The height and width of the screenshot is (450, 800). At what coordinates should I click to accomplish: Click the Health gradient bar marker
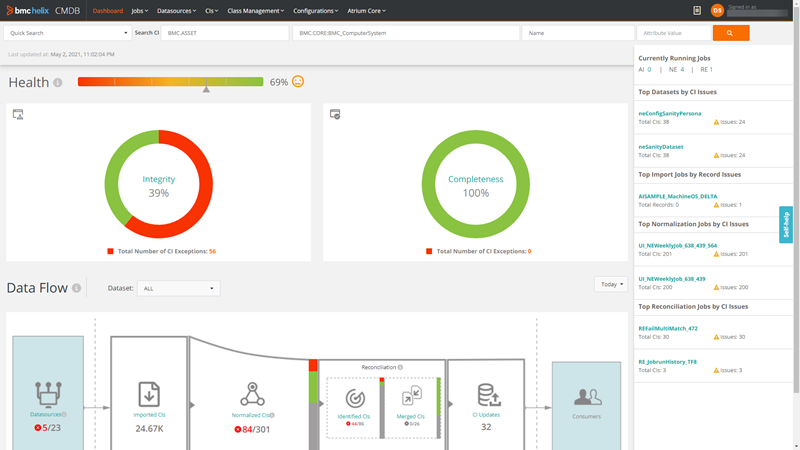pos(206,89)
